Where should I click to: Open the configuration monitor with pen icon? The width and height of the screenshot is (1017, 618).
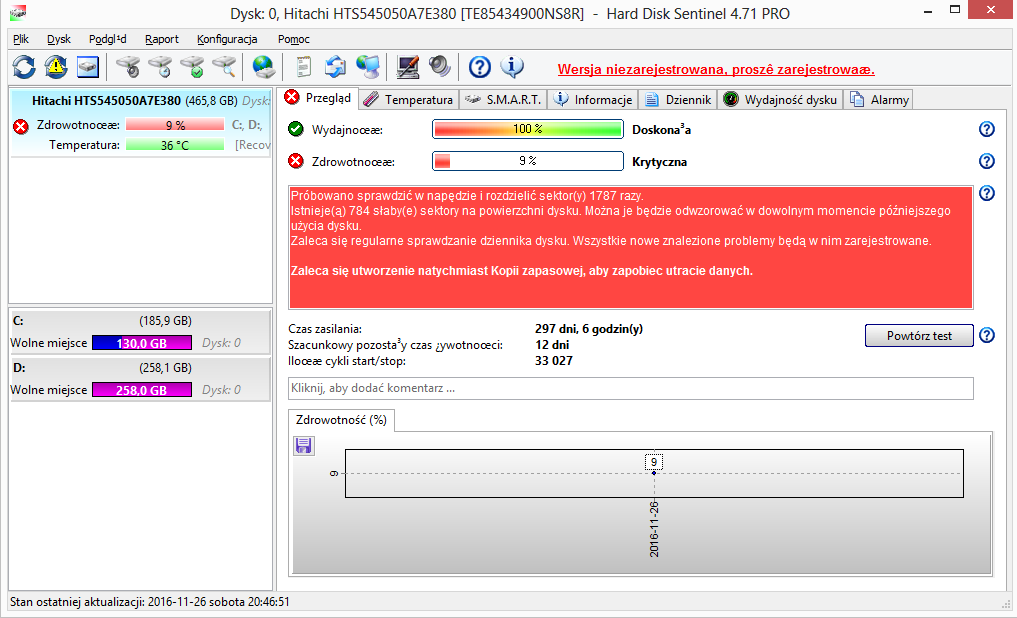coord(407,67)
